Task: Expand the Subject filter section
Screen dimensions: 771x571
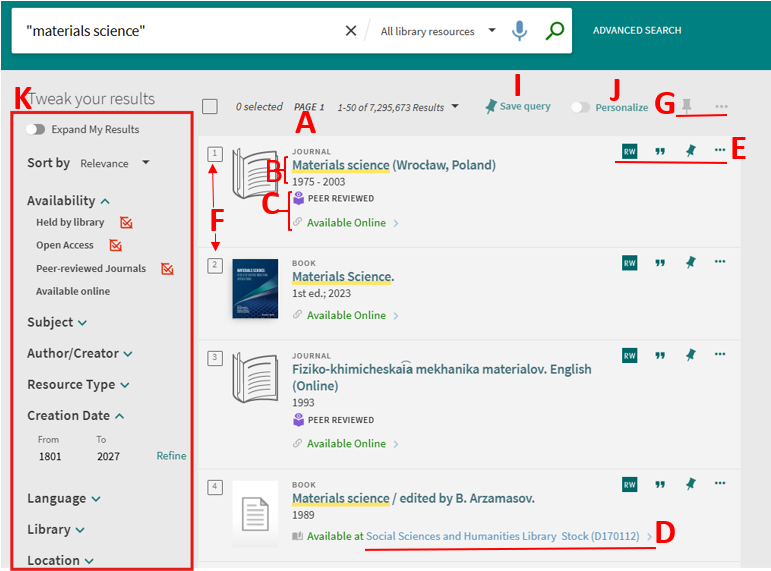Action: (x=57, y=322)
